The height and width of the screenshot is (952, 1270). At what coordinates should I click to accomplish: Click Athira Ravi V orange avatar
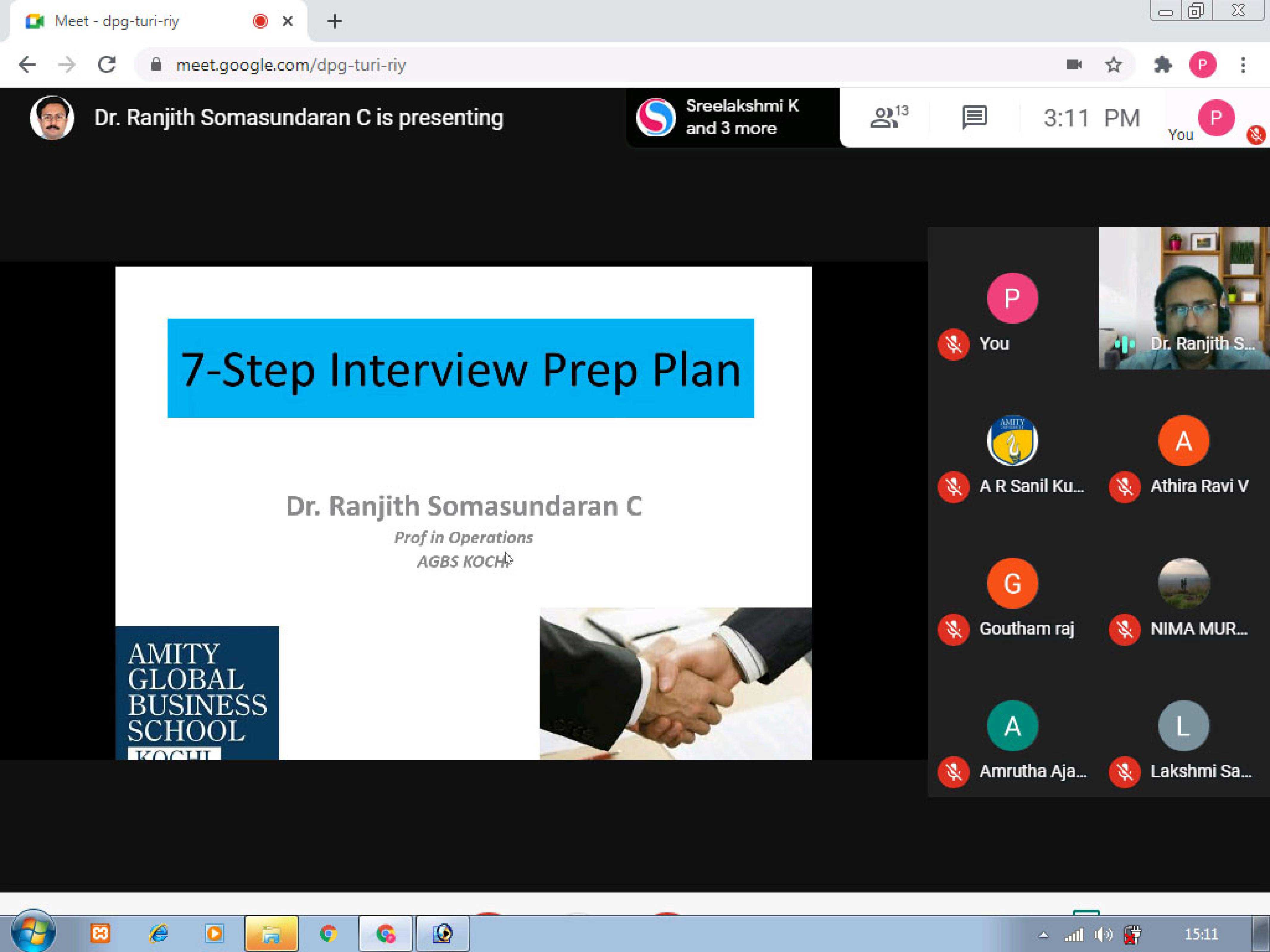(x=1183, y=440)
